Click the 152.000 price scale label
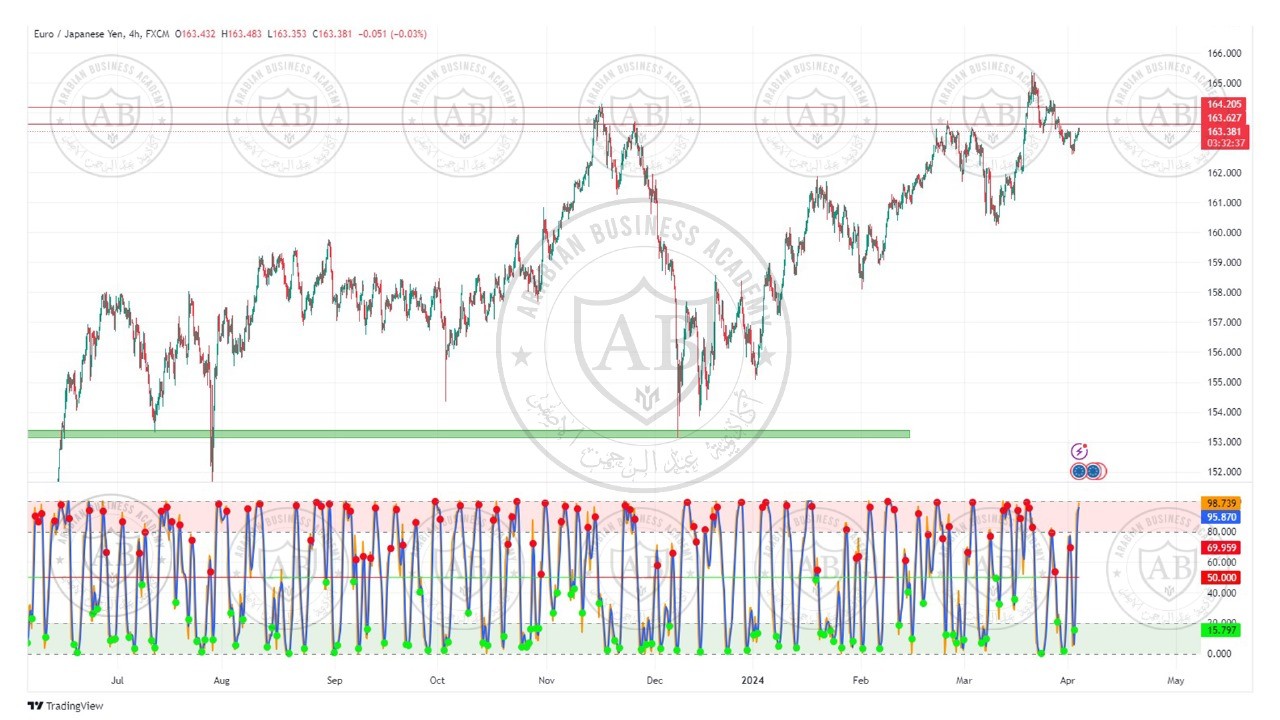The image size is (1280, 720). click(x=1224, y=472)
